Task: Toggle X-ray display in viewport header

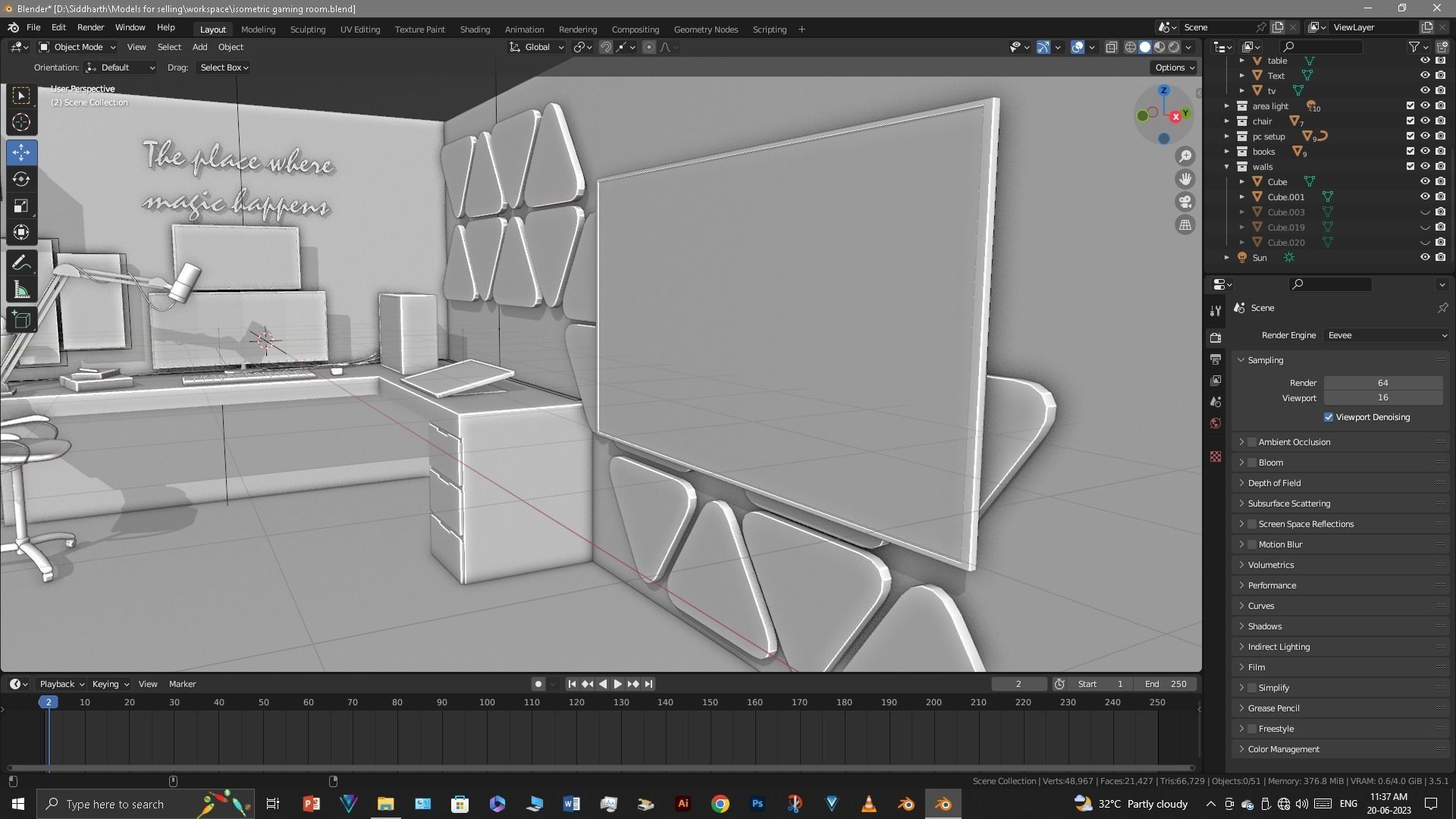Action: click(1112, 47)
